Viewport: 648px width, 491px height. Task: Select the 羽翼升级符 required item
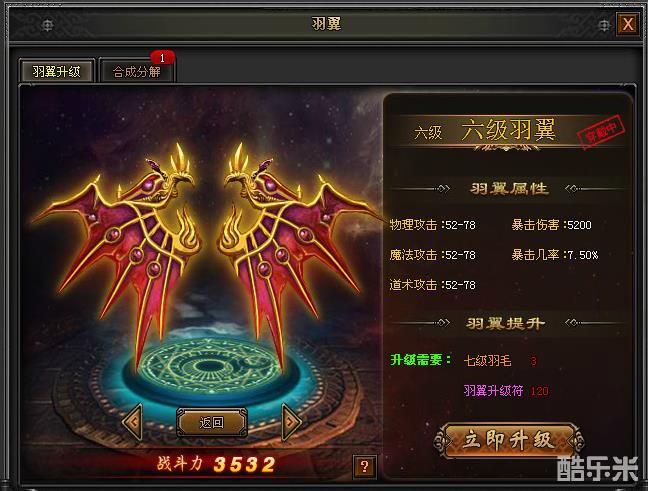[493, 391]
